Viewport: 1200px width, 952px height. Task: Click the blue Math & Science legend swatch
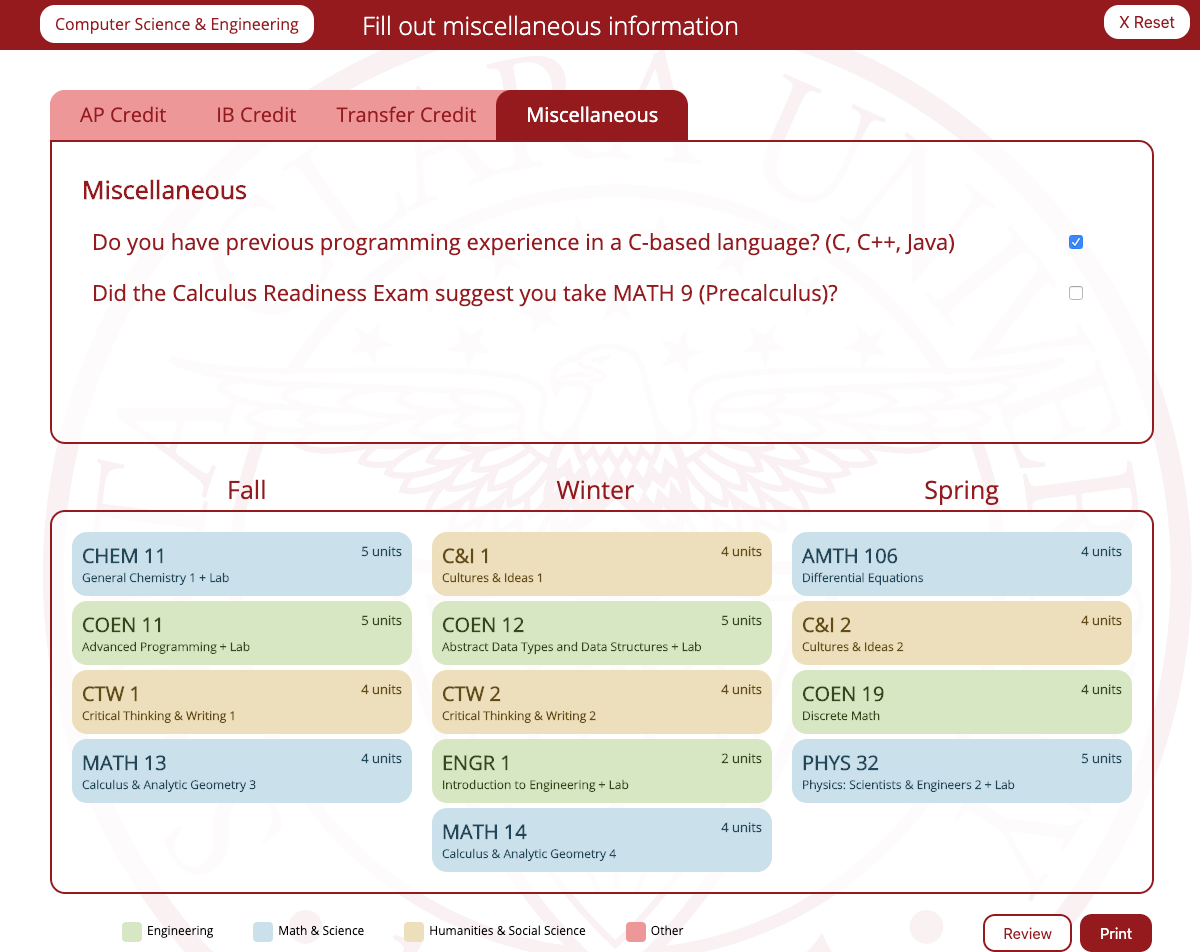pyautogui.click(x=263, y=931)
